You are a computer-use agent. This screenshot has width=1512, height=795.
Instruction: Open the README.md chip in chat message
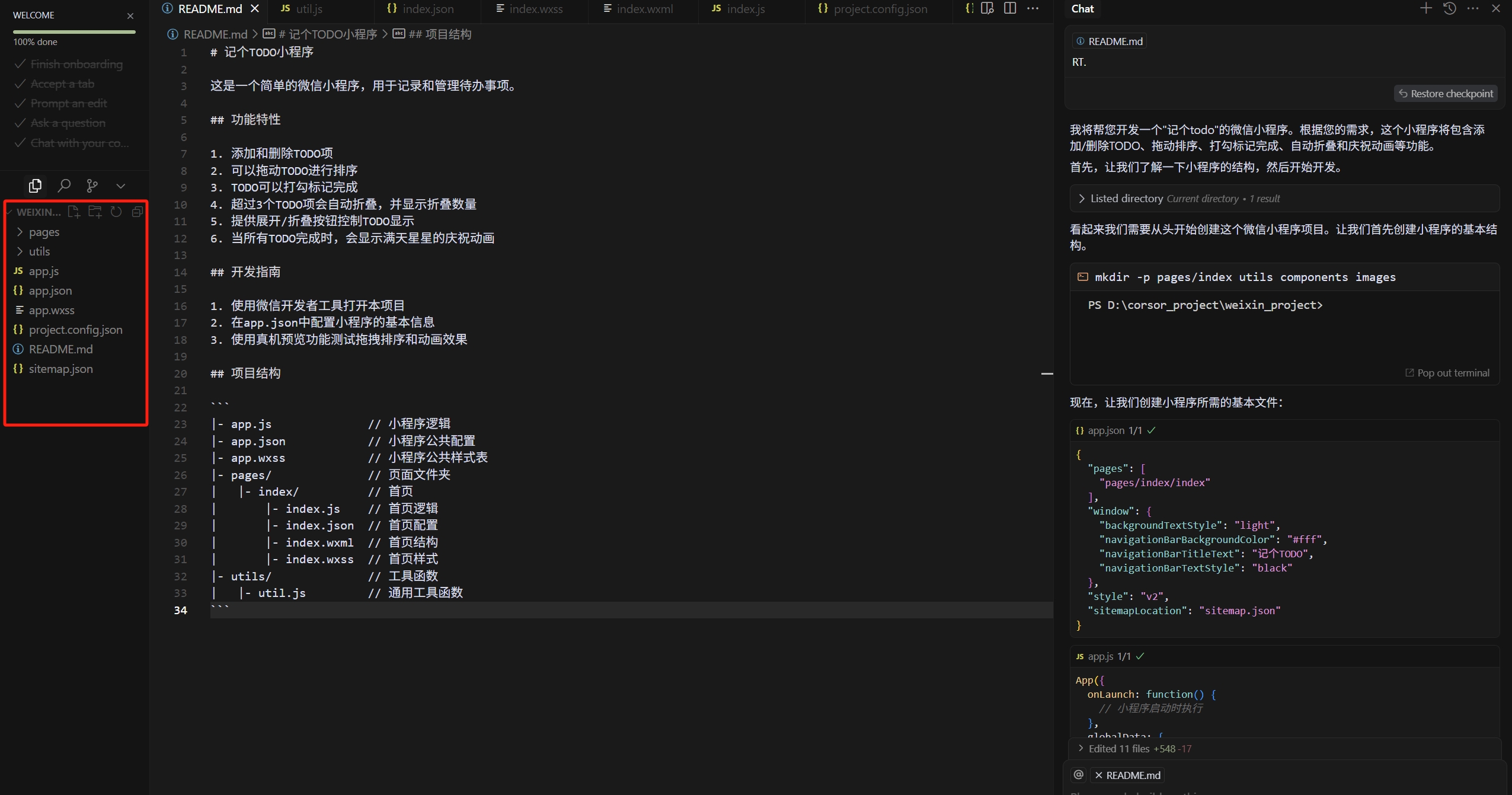click(1109, 41)
